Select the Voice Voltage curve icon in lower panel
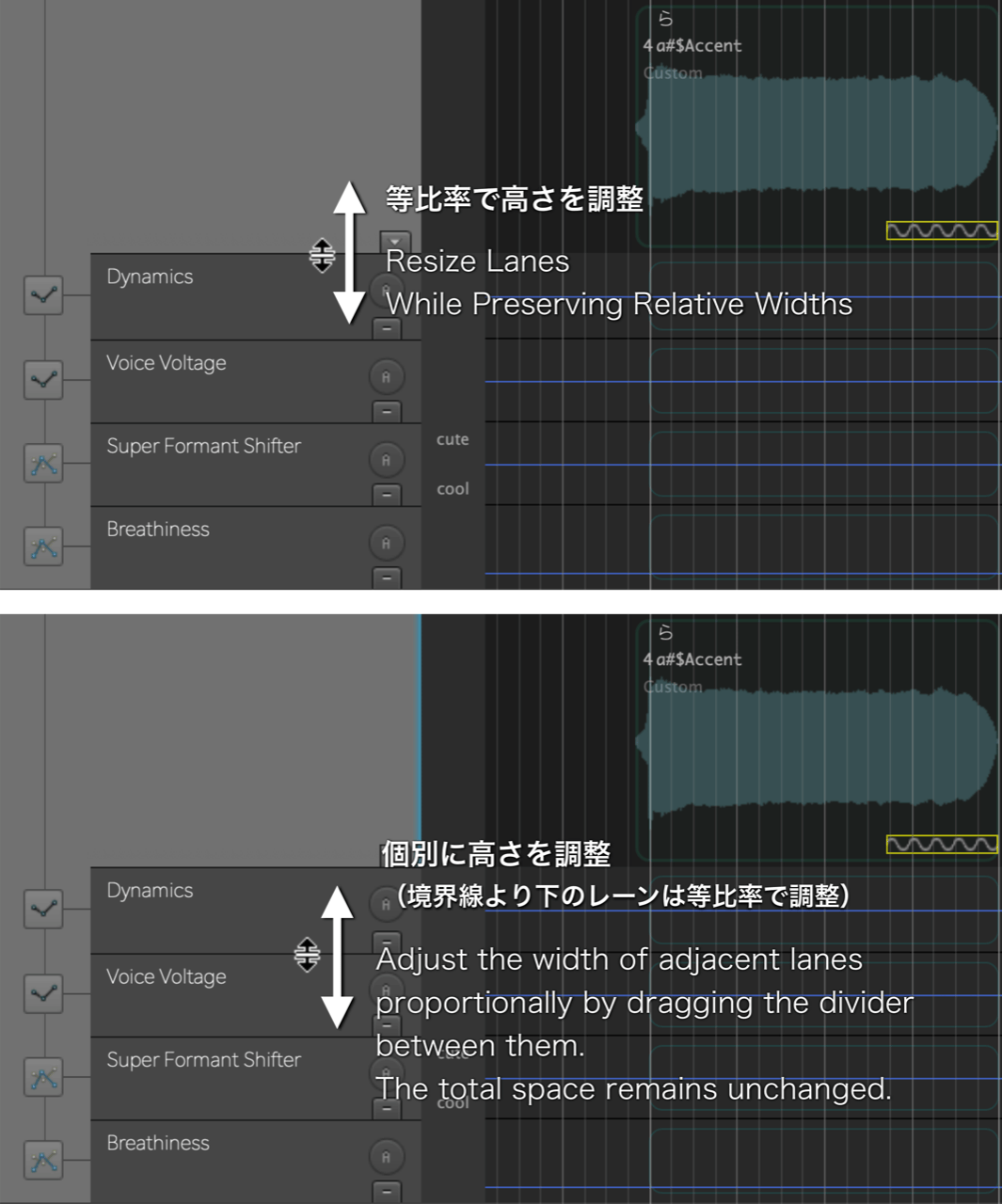 point(43,993)
